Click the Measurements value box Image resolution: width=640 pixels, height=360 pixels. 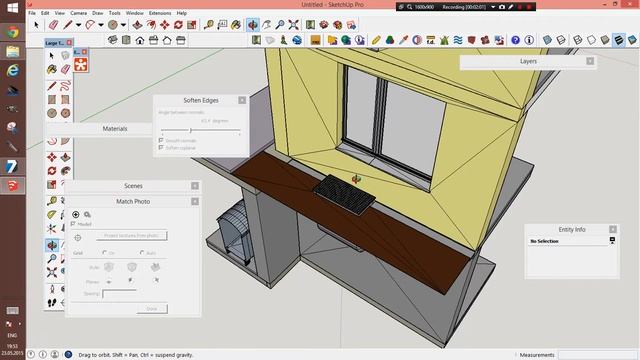click(x=597, y=355)
